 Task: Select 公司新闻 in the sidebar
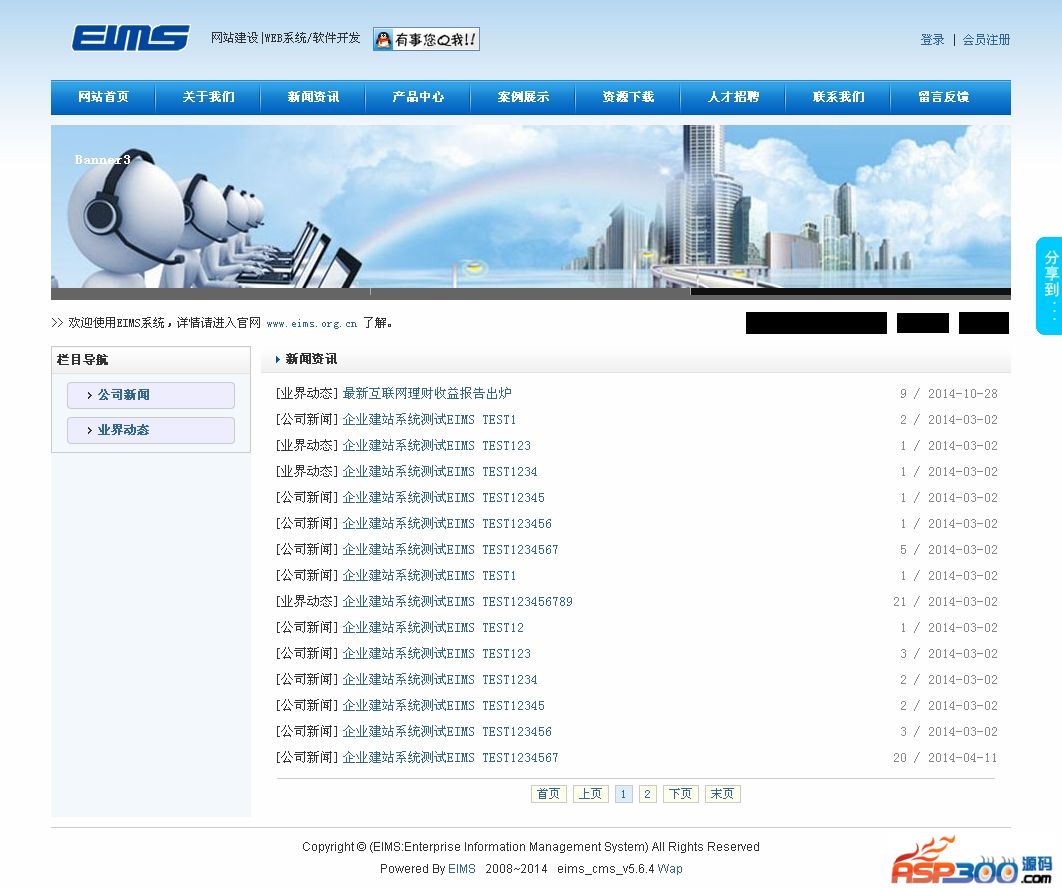[151, 395]
